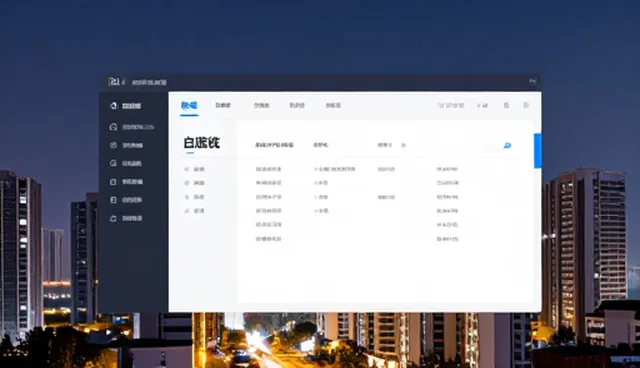
Task: Click the gray text link left of the top-right icons
Action: (x=451, y=105)
